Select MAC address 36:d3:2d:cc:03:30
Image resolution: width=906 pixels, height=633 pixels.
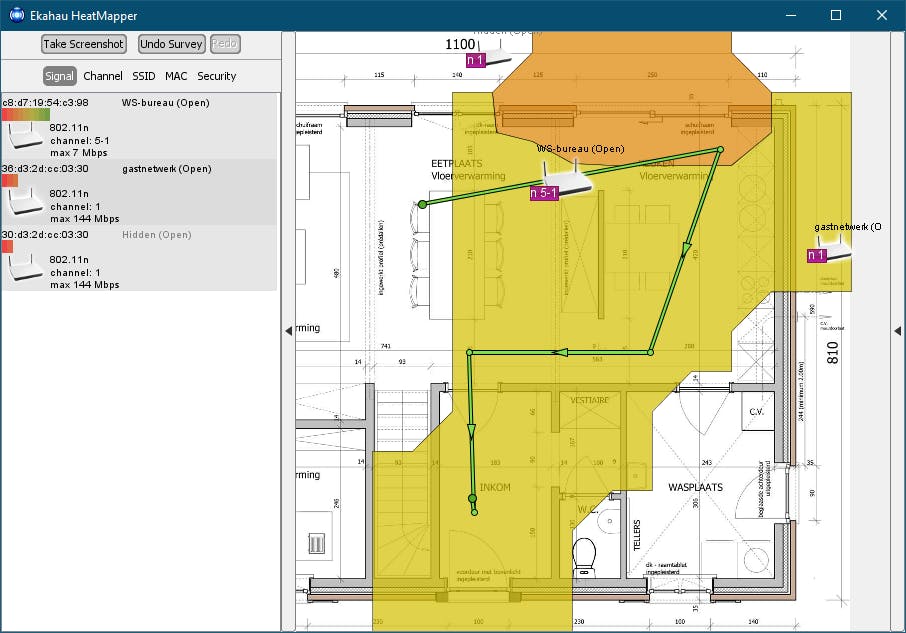click(x=46, y=169)
